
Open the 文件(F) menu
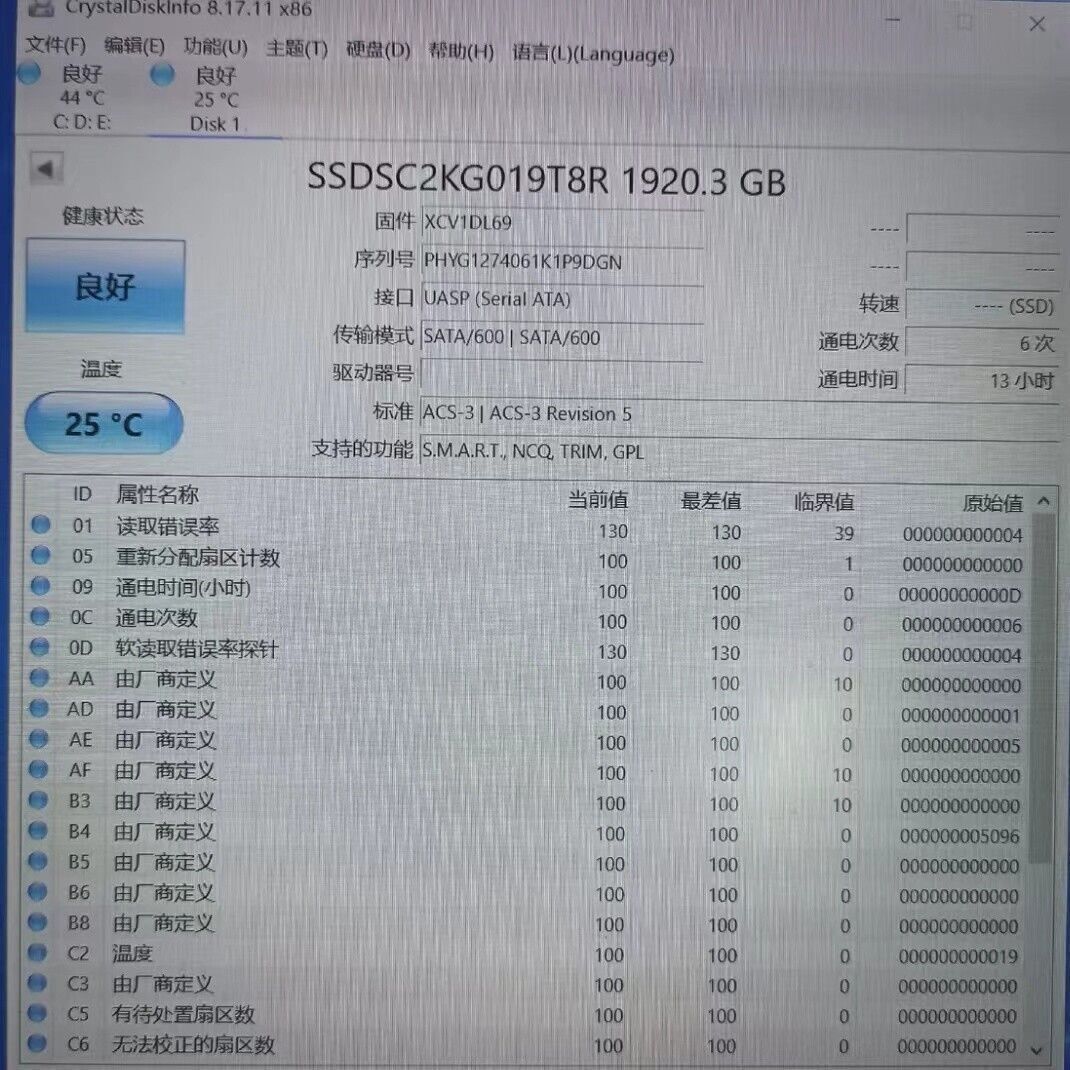coord(56,46)
